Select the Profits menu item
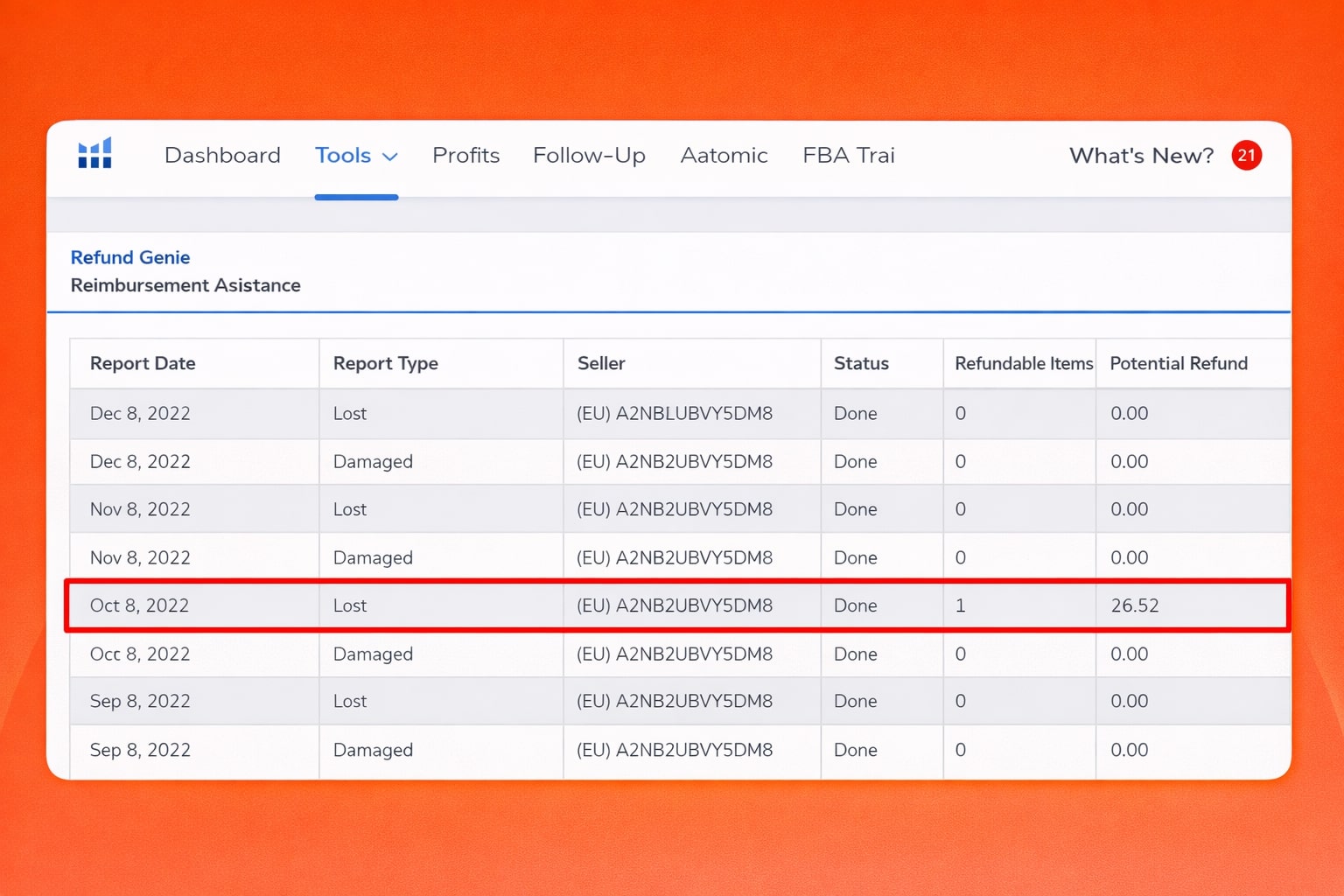This screenshot has height=896, width=1344. (465, 155)
